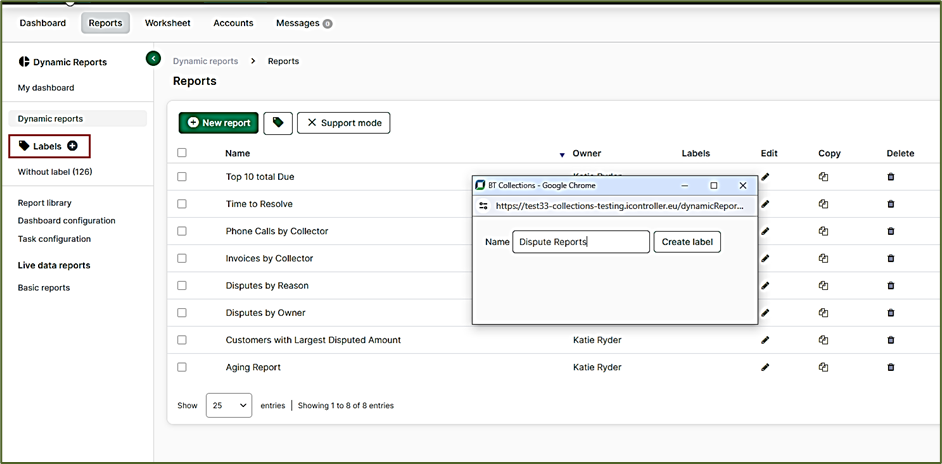This screenshot has width=942, height=464.
Task: Collapse the sidebar with the green chevron
Action: tap(153, 58)
